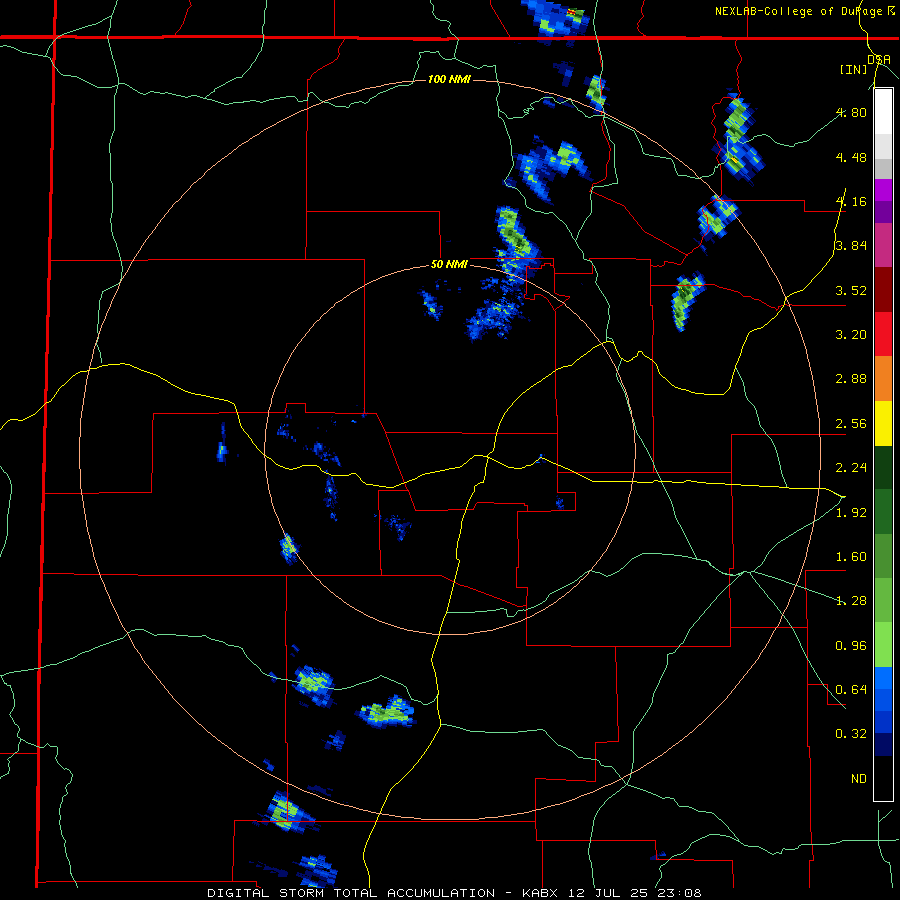This screenshot has width=900, height=900.
Task: Click the 4.80 legend value
Action: [852, 112]
